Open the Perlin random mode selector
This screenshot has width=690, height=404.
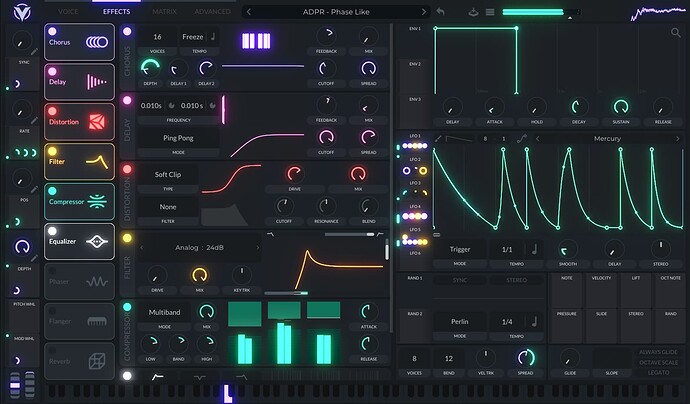pyautogui.click(x=460, y=321)
